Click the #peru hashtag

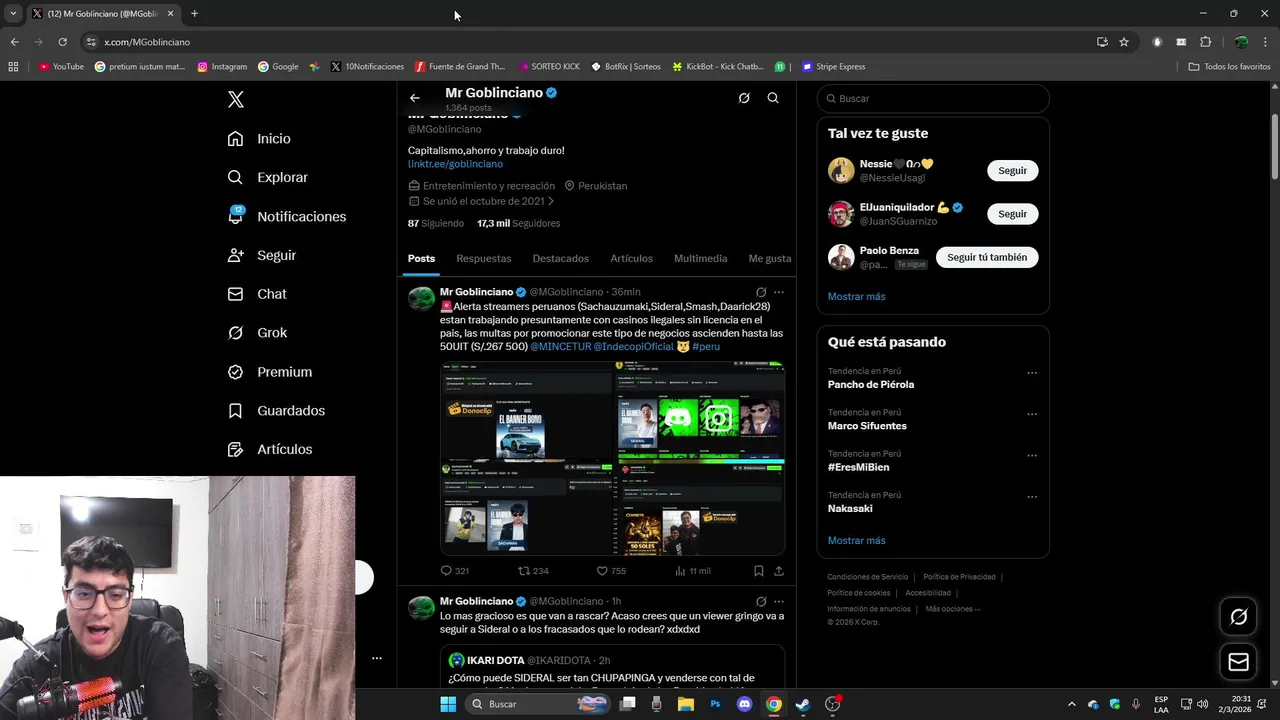[706, 346]
